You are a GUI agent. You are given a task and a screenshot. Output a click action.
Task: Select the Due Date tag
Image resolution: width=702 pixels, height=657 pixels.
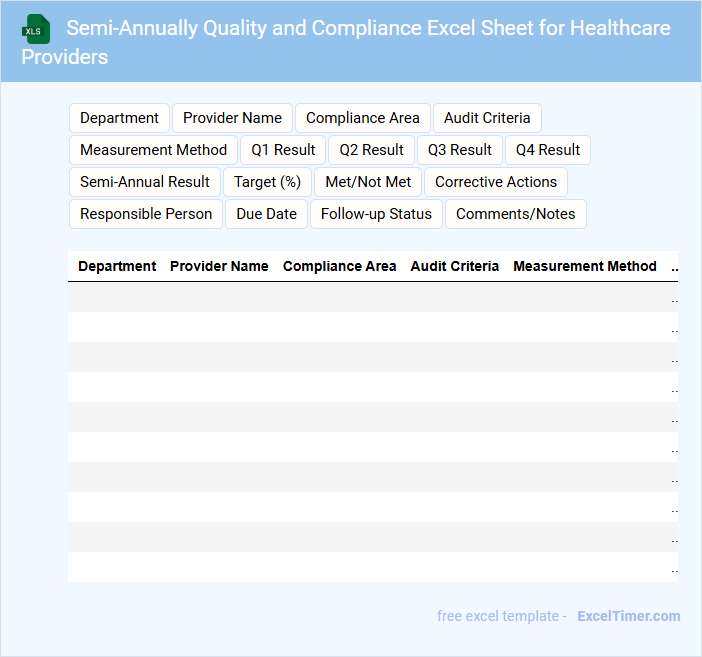266,214
